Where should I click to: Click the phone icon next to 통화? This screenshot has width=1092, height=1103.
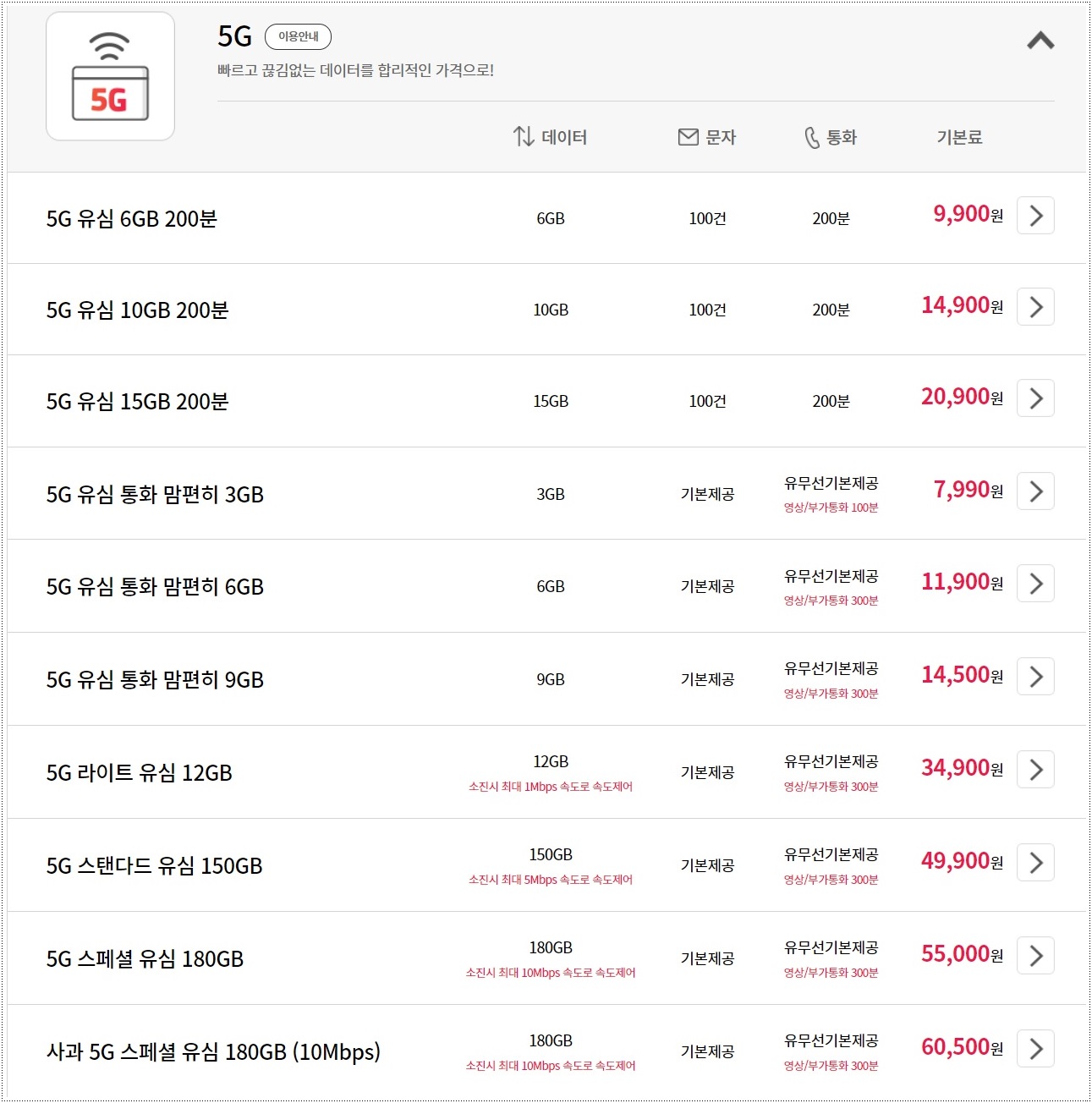point(810,136)
